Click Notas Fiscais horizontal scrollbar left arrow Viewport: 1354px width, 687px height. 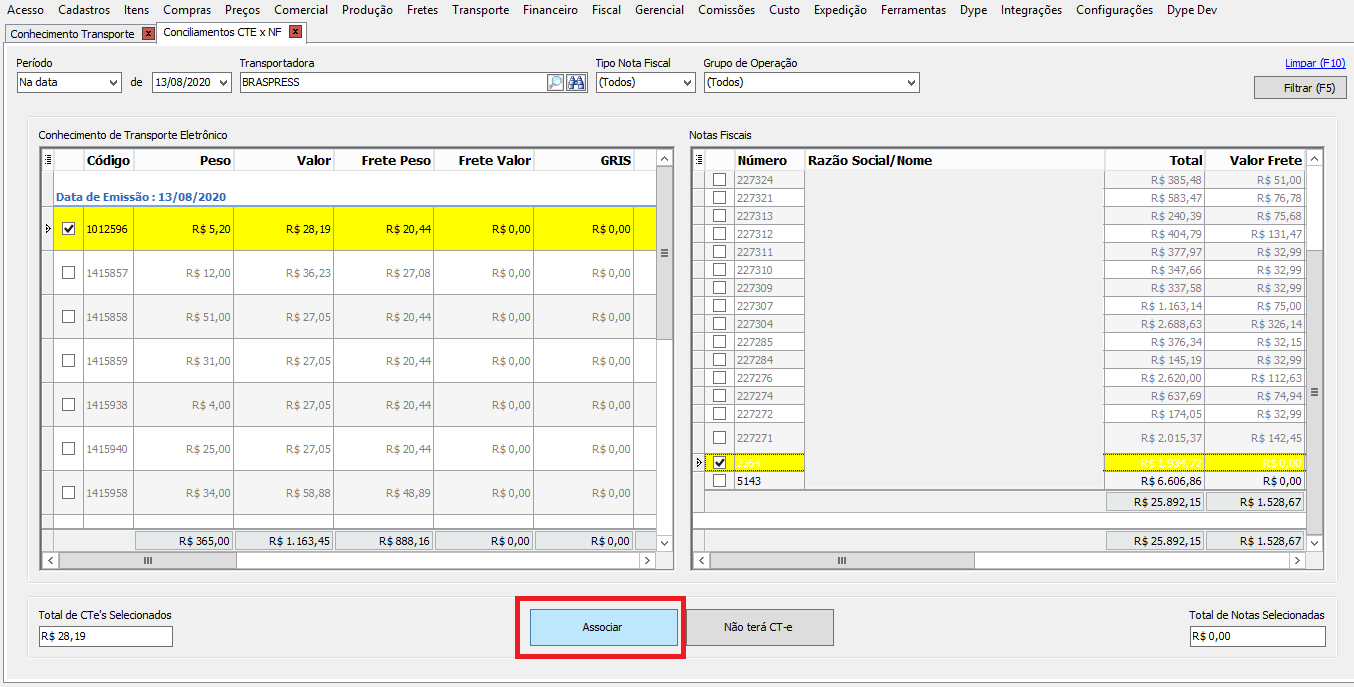coord(700,561)
